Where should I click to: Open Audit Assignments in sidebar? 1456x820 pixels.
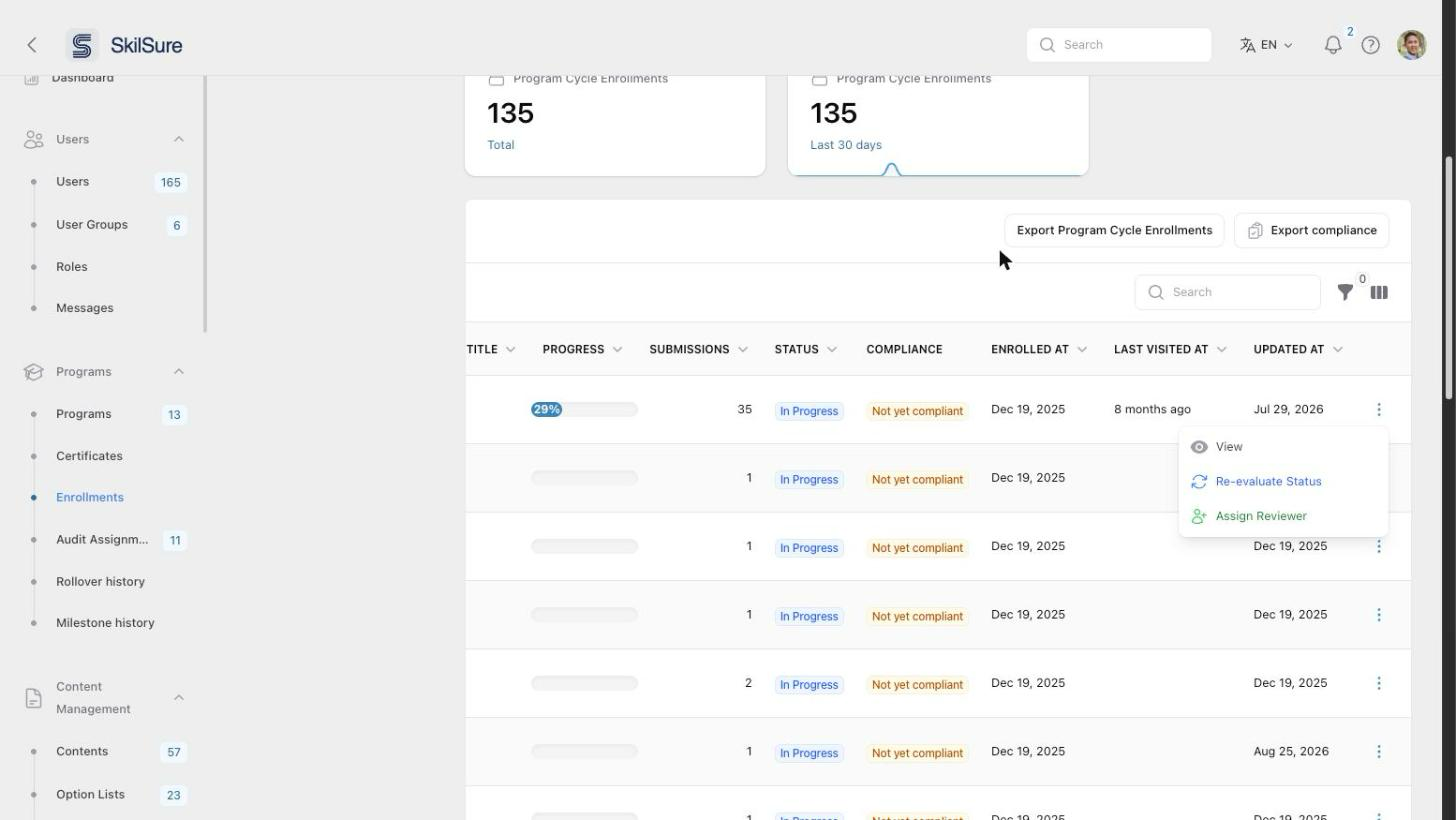pos(102,540)
